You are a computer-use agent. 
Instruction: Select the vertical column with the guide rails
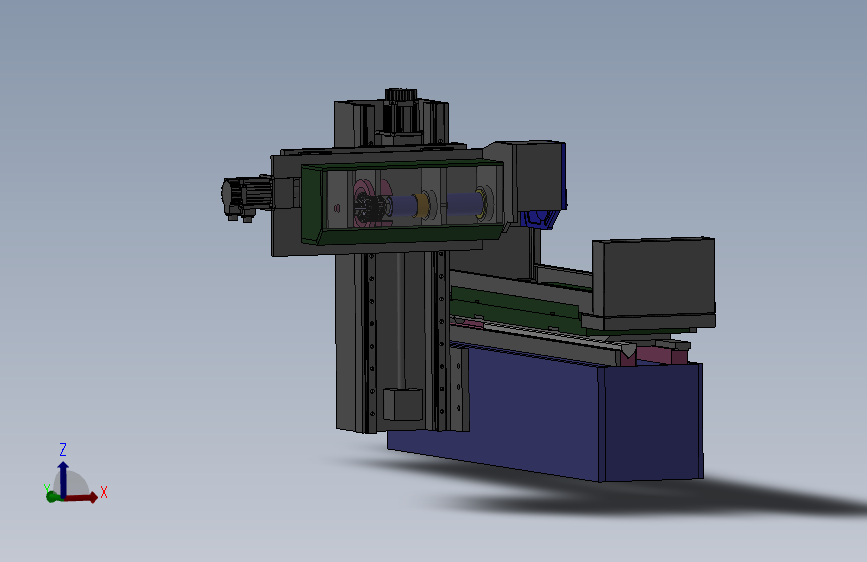[x=403, y=343]
